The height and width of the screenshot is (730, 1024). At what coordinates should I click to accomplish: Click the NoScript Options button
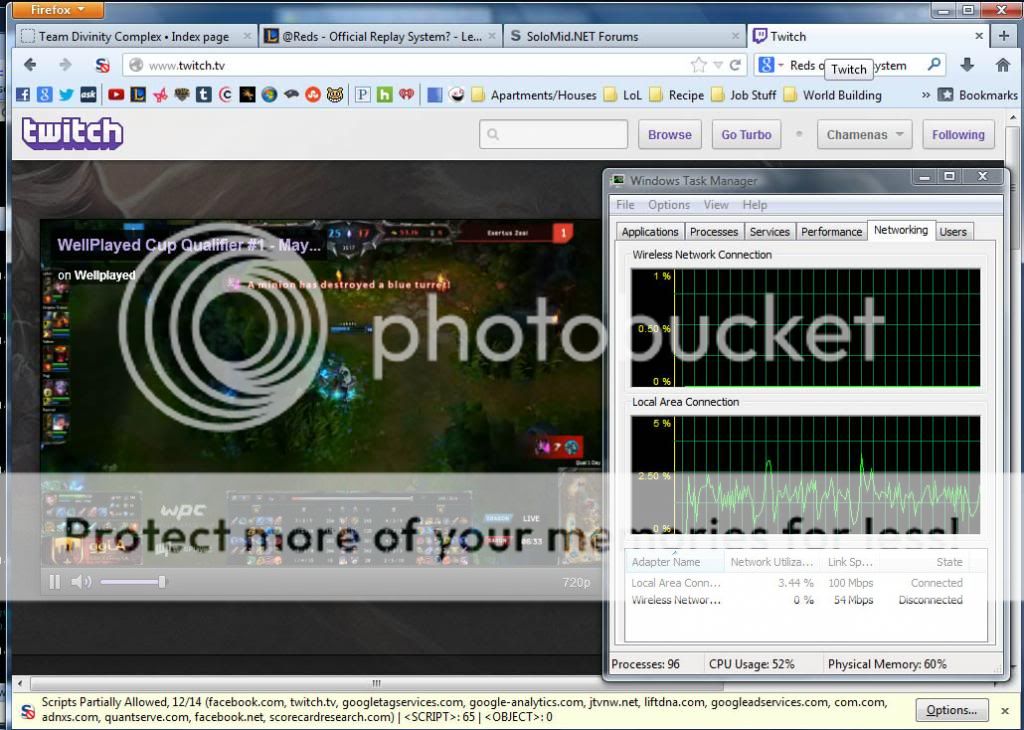point(951,710)
